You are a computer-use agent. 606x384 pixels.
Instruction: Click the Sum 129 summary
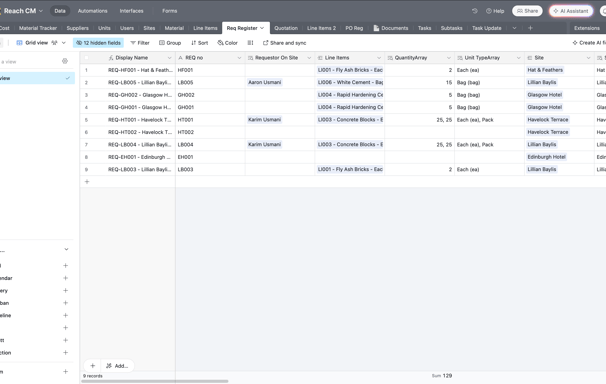click(x=442, y=376)
